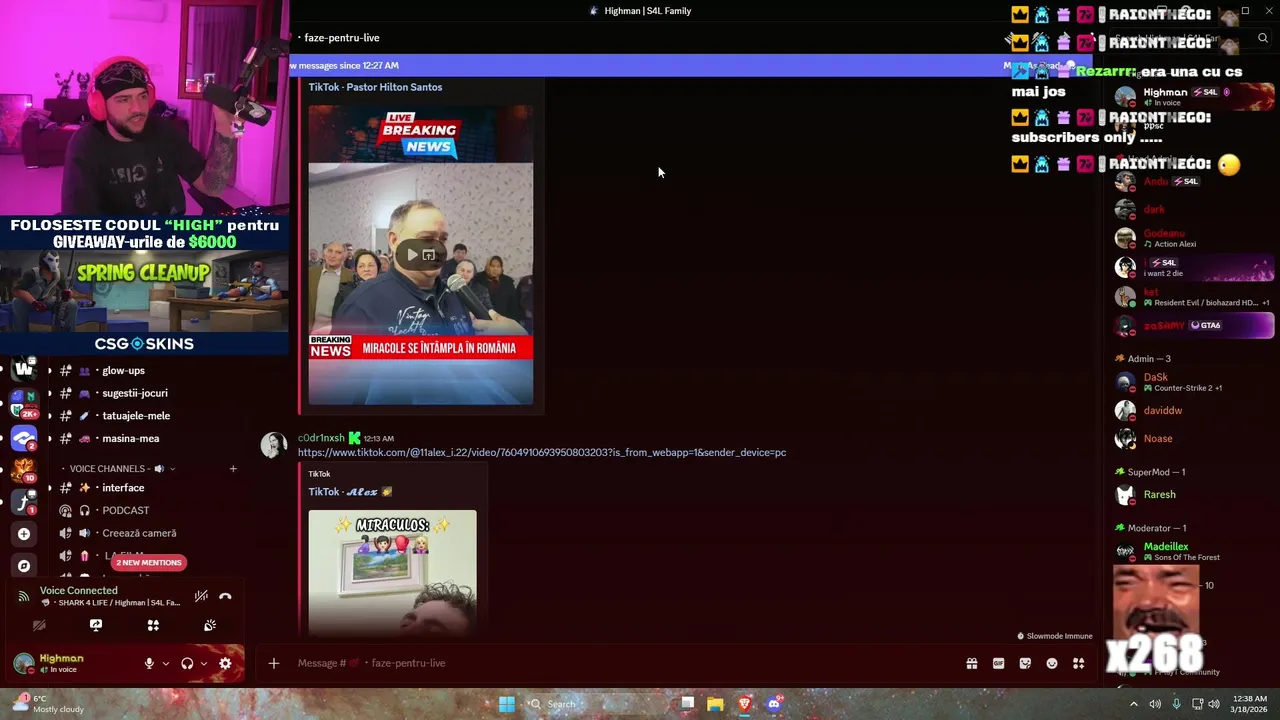
Task: Open member daviddw profile
Action: (1163, 411)
